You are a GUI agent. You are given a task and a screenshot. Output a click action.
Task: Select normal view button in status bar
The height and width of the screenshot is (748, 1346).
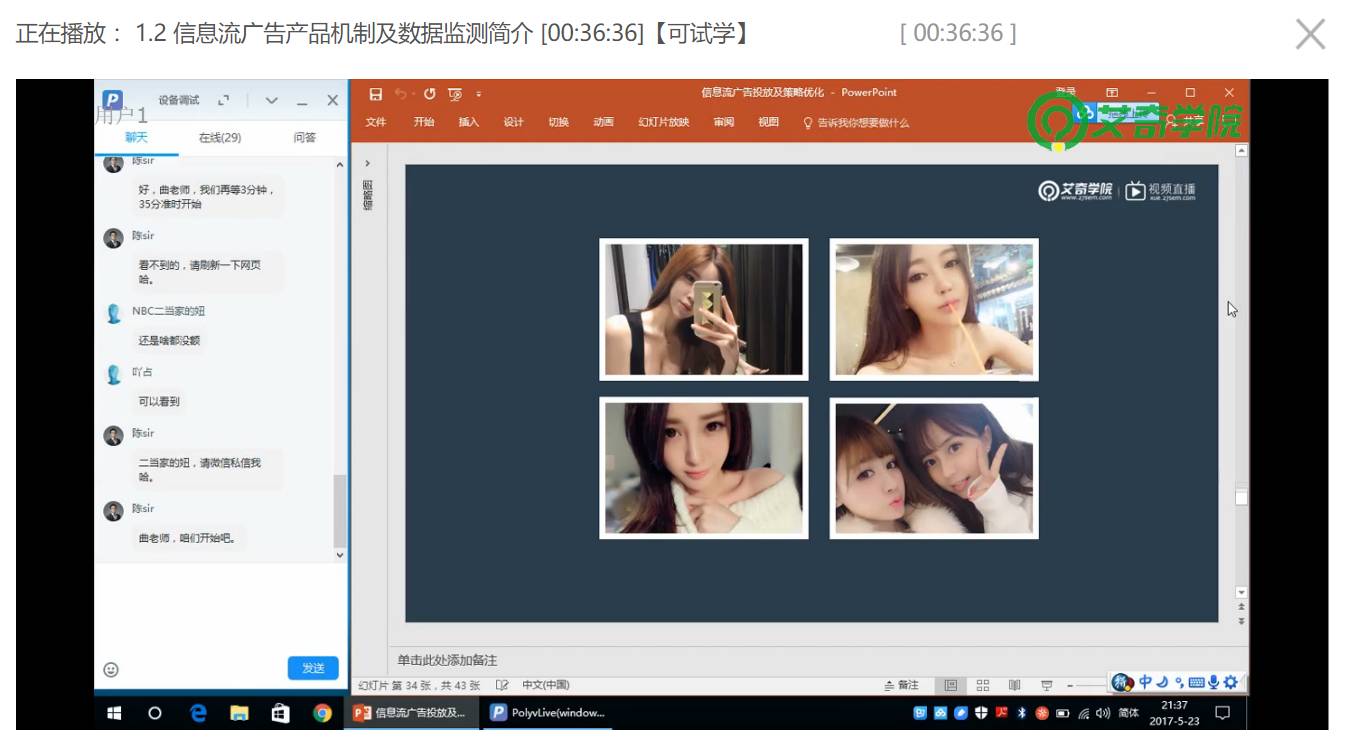[x=951, y=685]
